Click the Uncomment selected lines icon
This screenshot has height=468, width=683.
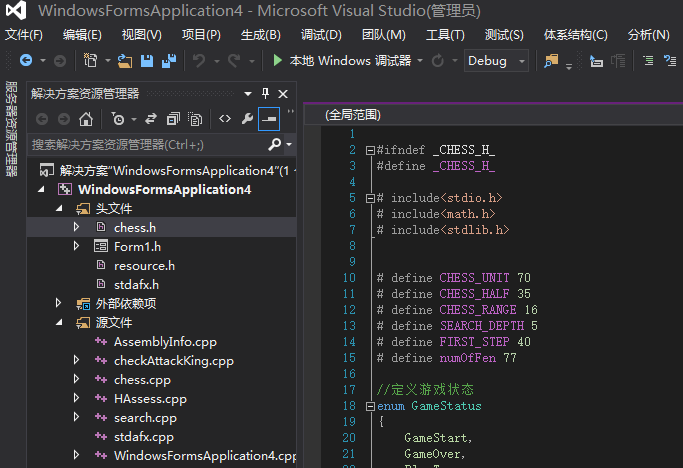coord(669,61)
